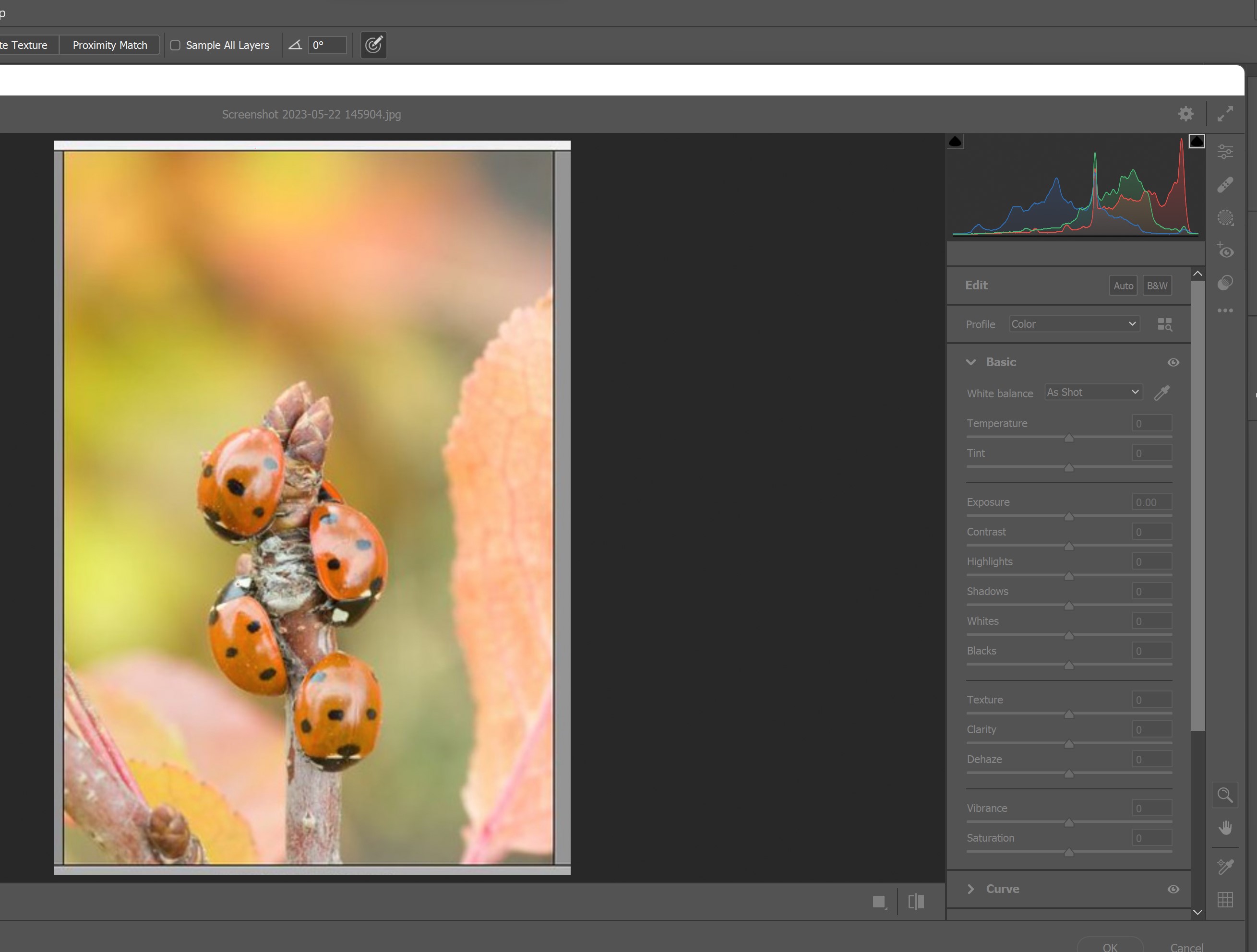The image size is (1257, 952).
Task: Select the Healing tool in the sidebar
Action: 1225,185
